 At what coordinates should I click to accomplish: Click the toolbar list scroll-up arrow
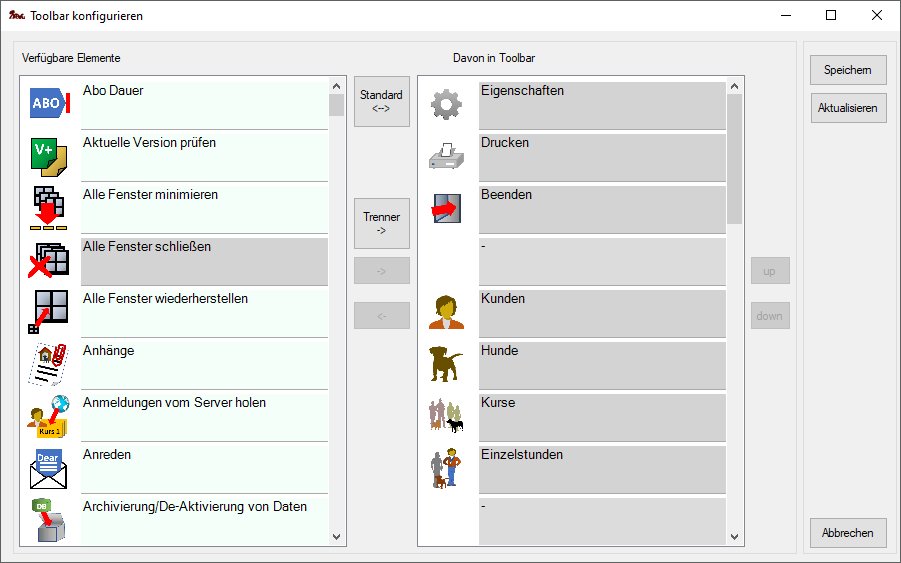(735, 86)
